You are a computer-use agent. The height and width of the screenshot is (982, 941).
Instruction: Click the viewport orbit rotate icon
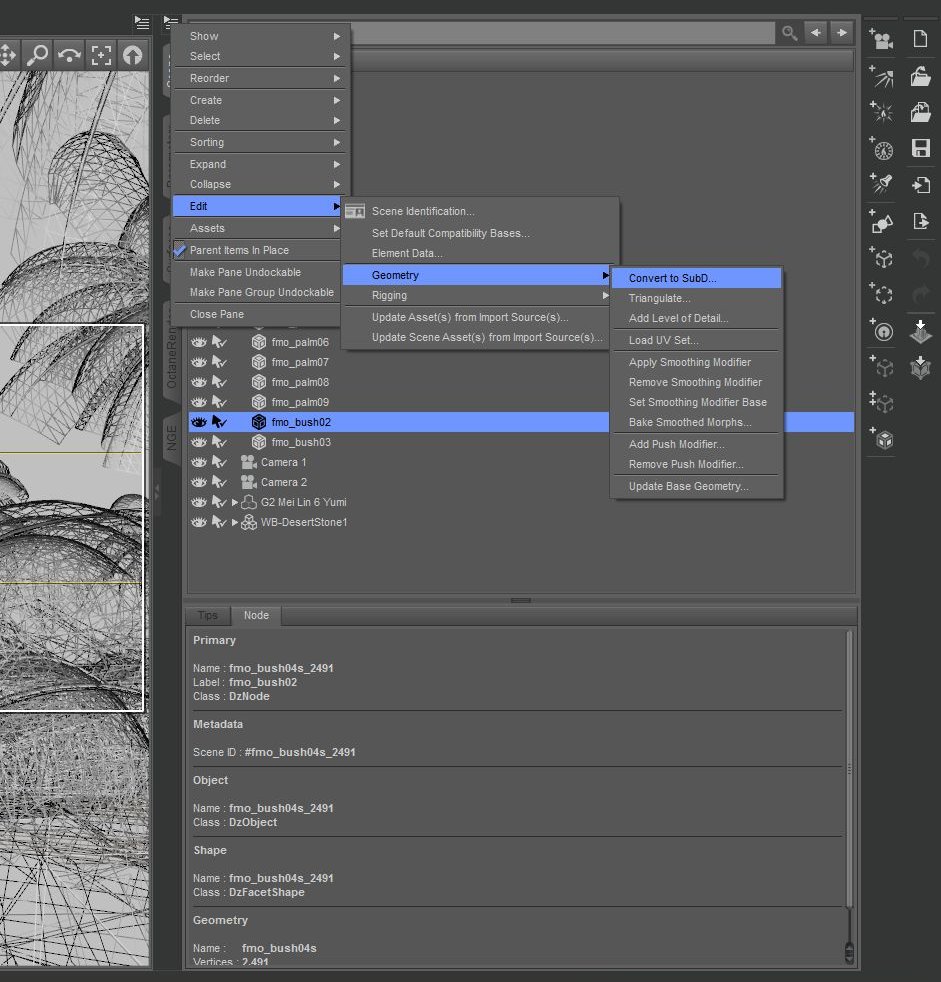click(69, 54)
